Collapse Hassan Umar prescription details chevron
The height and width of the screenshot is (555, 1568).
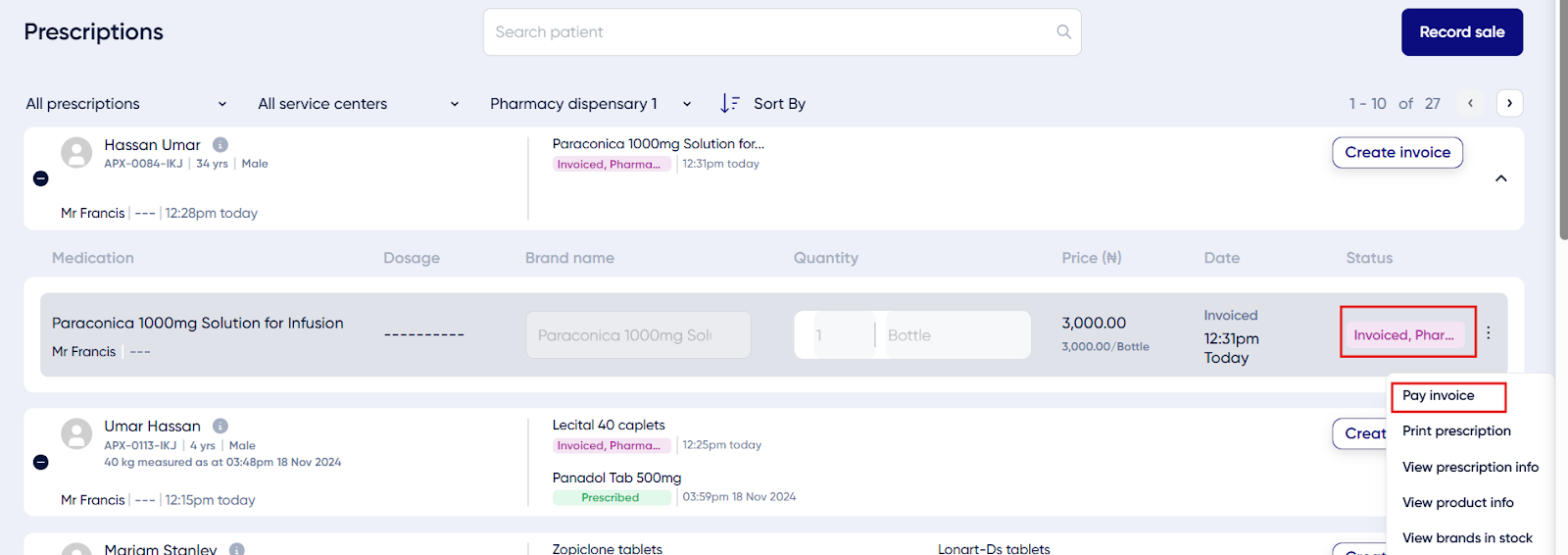pyautogui.click(x=1500, y=178)
